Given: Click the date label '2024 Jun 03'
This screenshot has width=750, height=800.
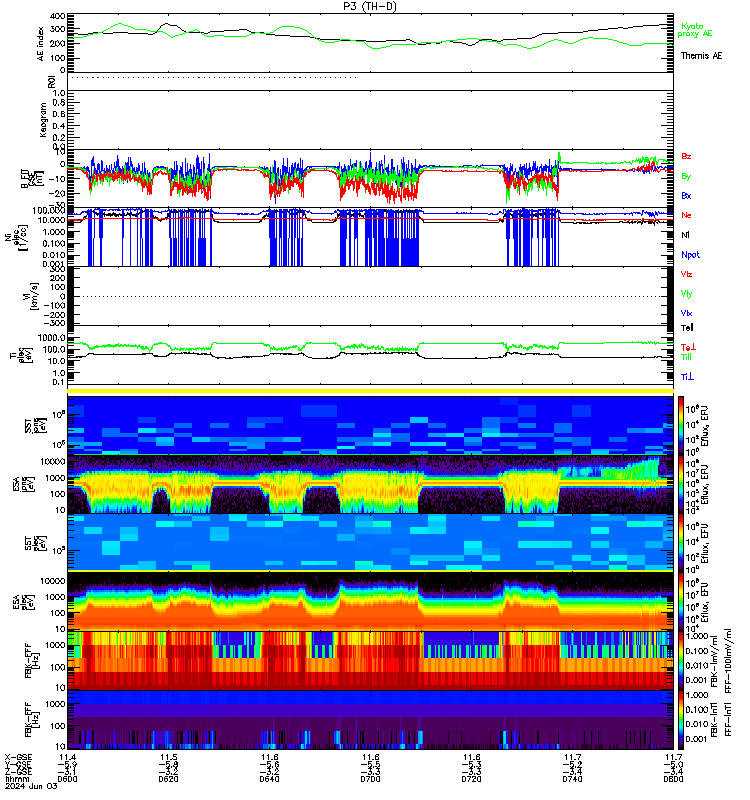Looking at the screenshot, I should pos(31,786).
